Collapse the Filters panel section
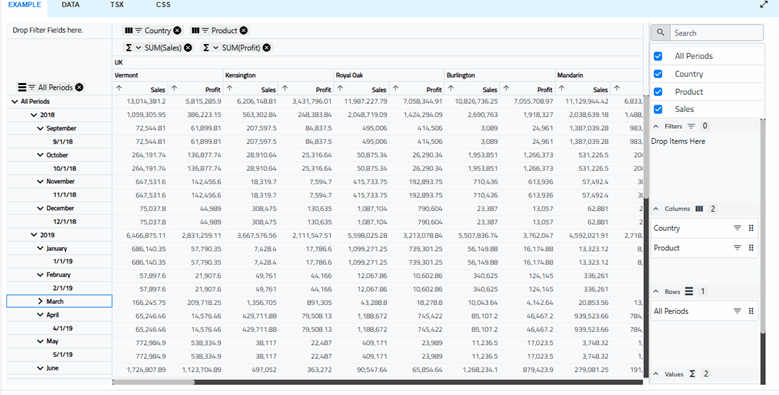 point(656,126)
